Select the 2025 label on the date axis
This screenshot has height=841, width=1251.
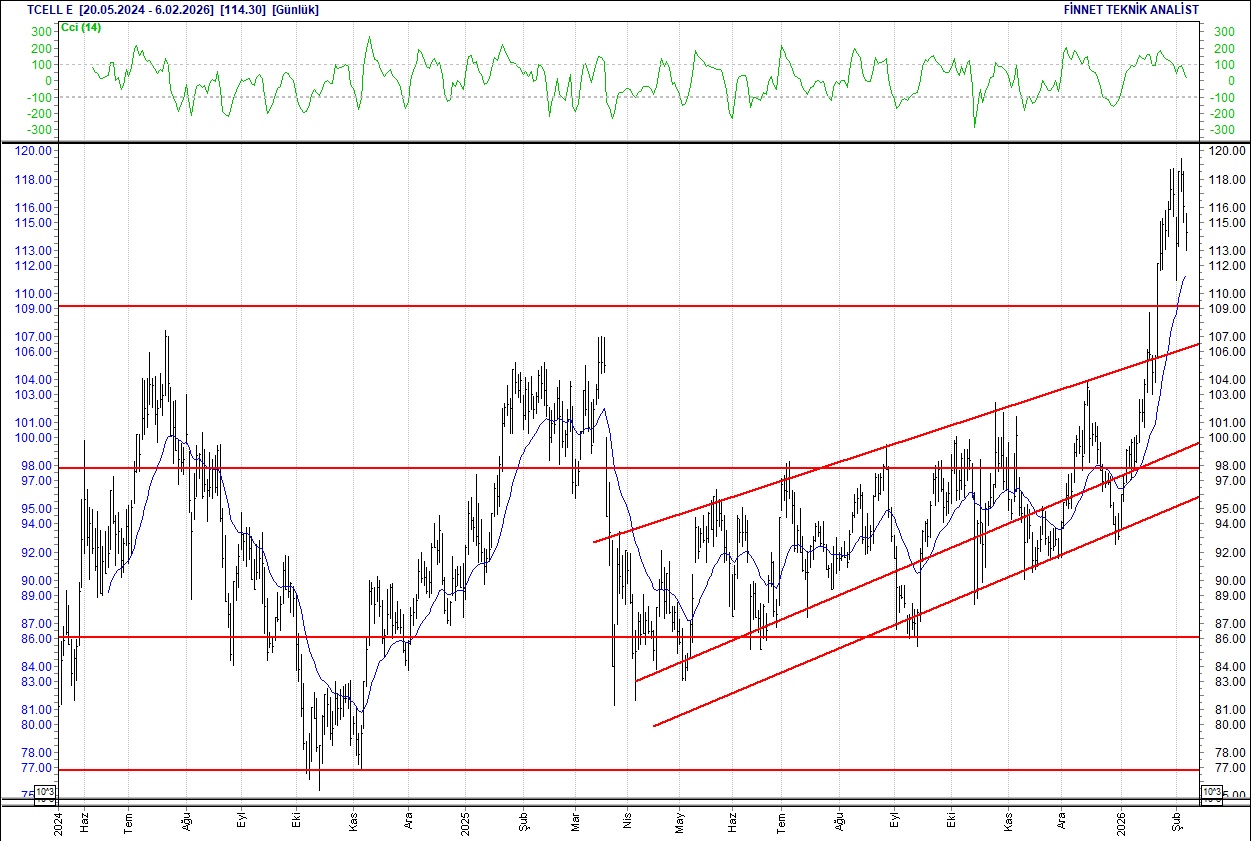(466, 823)
